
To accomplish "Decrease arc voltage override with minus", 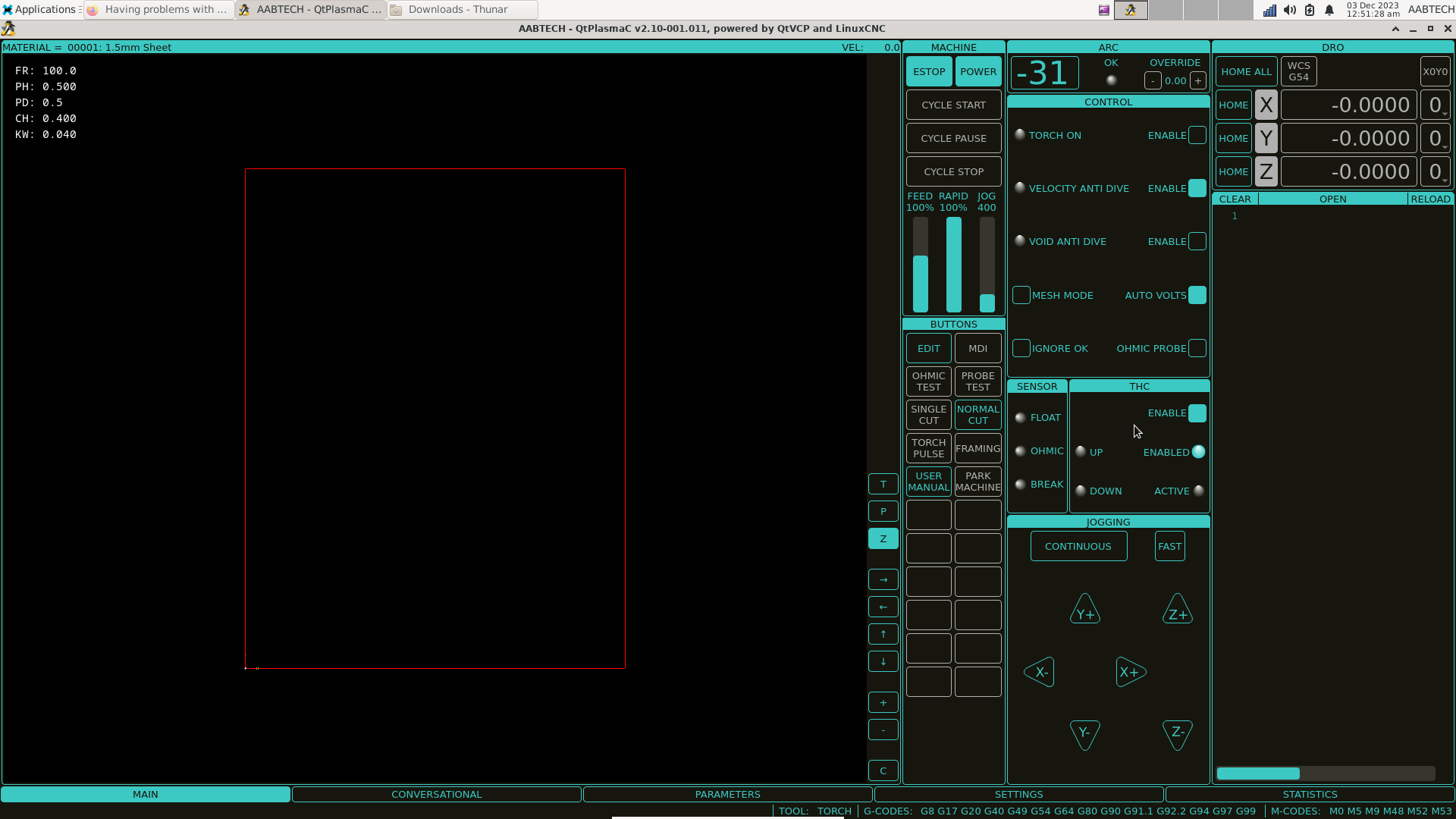I will (1153, 80).
